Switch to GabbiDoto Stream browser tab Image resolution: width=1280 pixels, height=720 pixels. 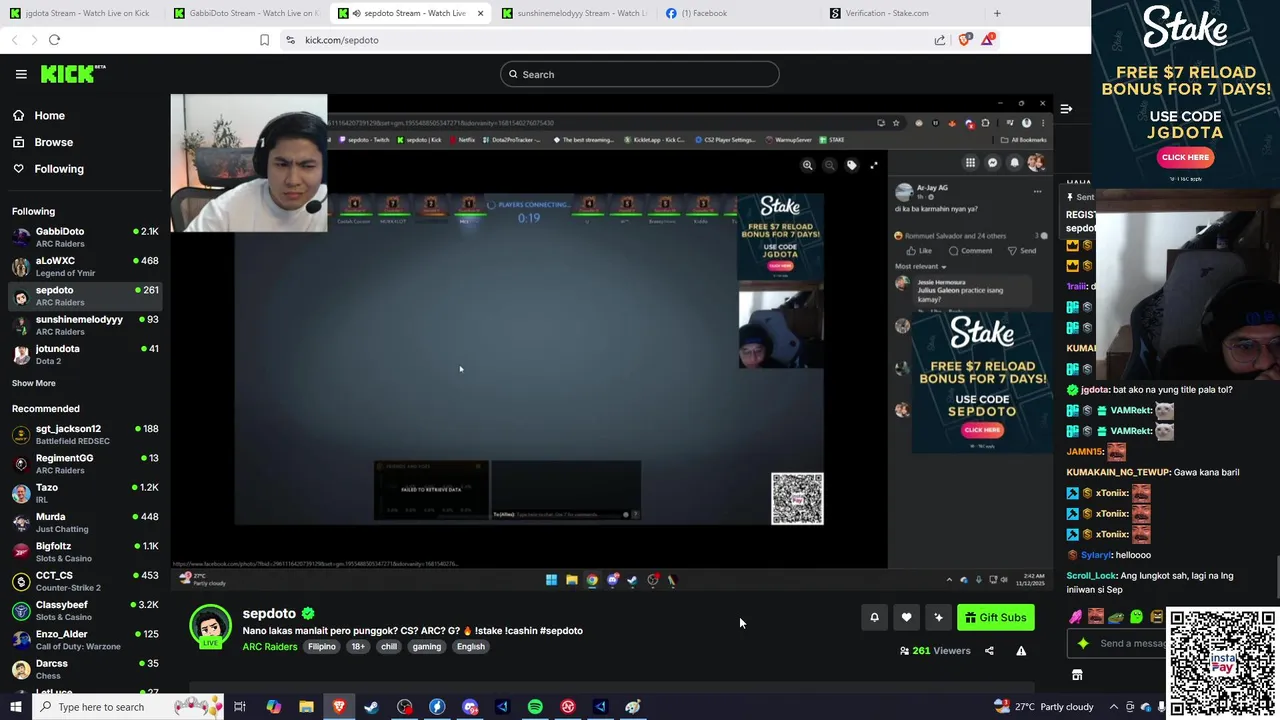(x=246, y=13)
